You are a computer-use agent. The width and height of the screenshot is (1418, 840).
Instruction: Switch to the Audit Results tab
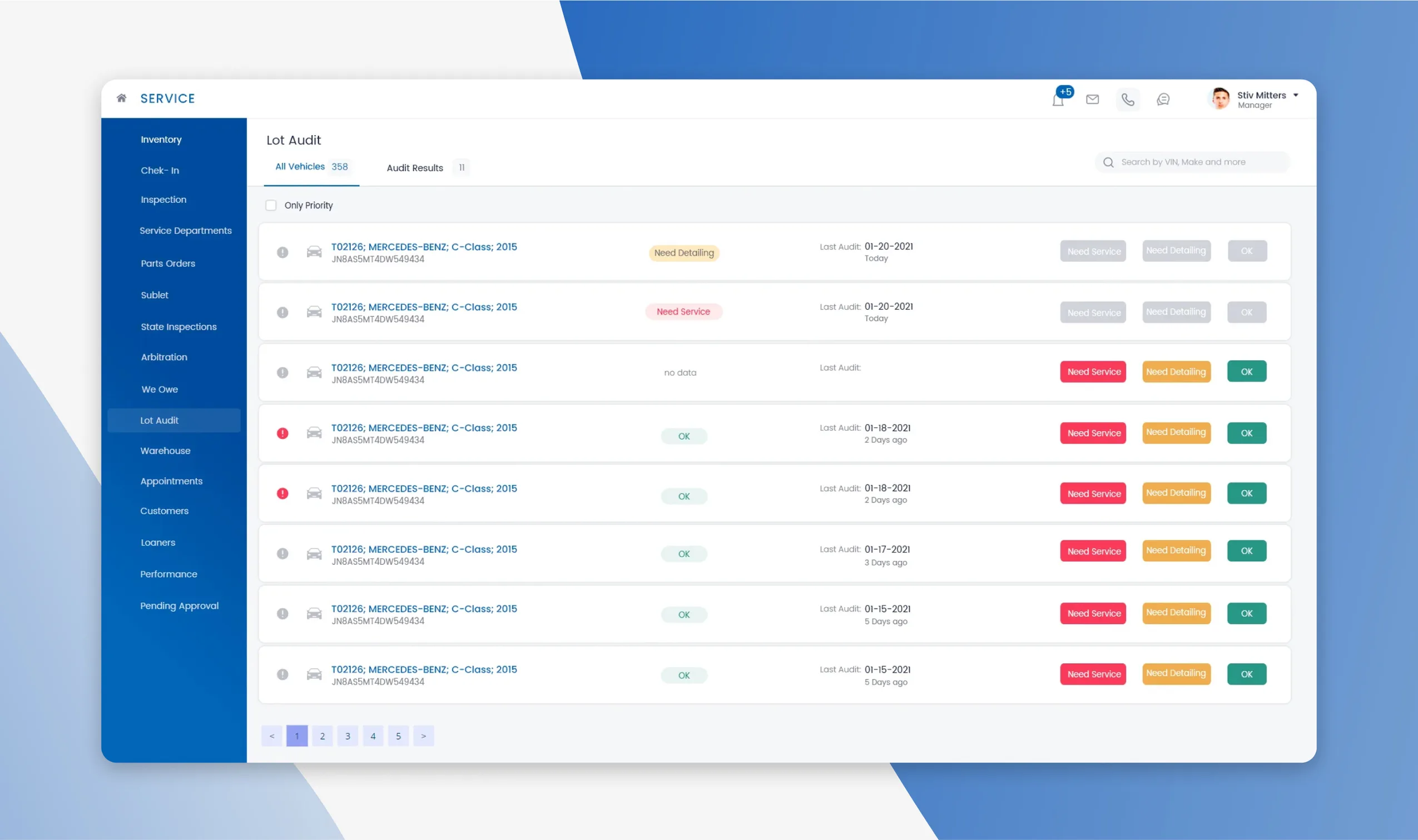[415, 167]
